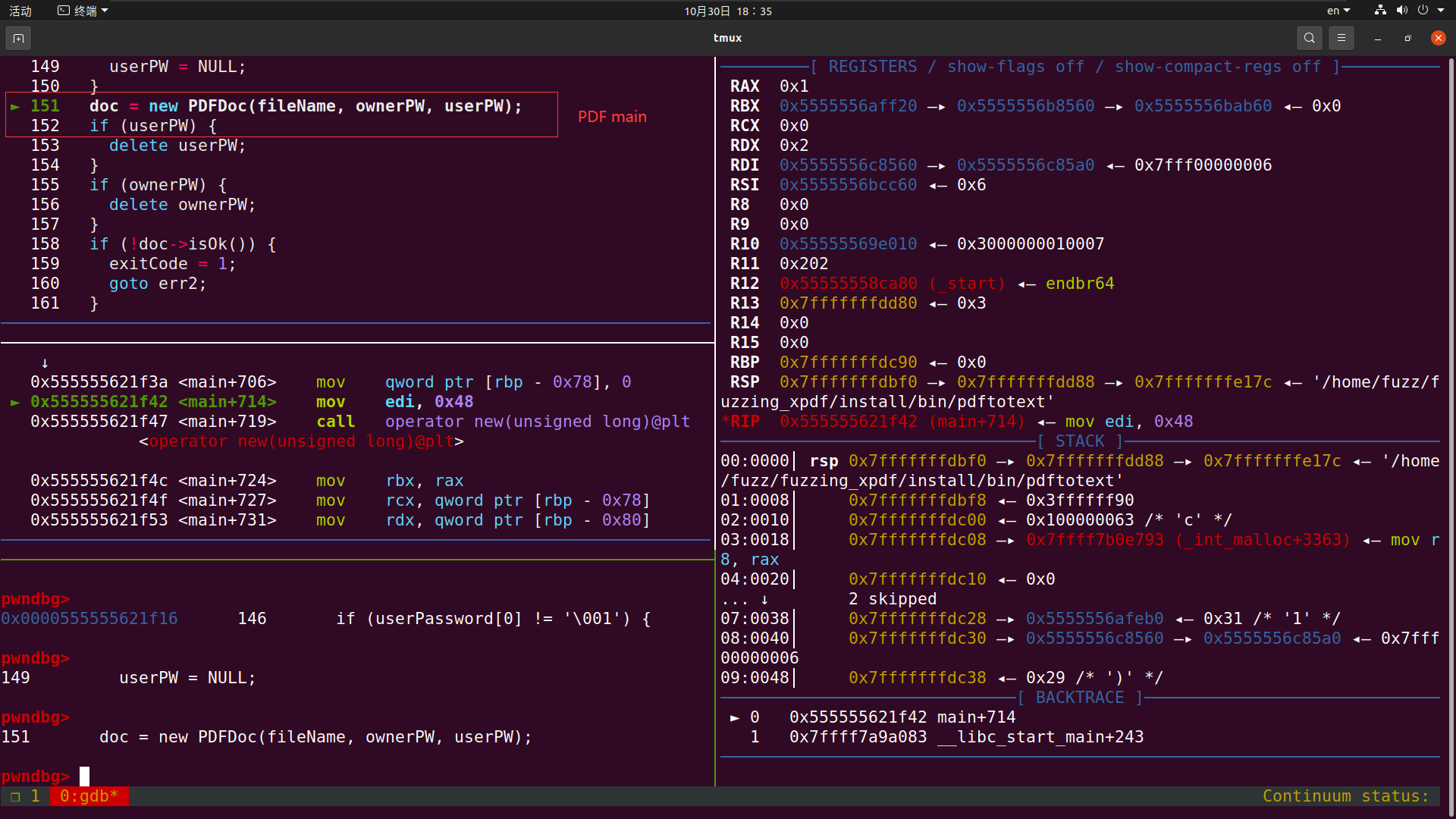Expand the system menu arrow
This screenshot has height=819, width=1456.
click(1441, 11)
